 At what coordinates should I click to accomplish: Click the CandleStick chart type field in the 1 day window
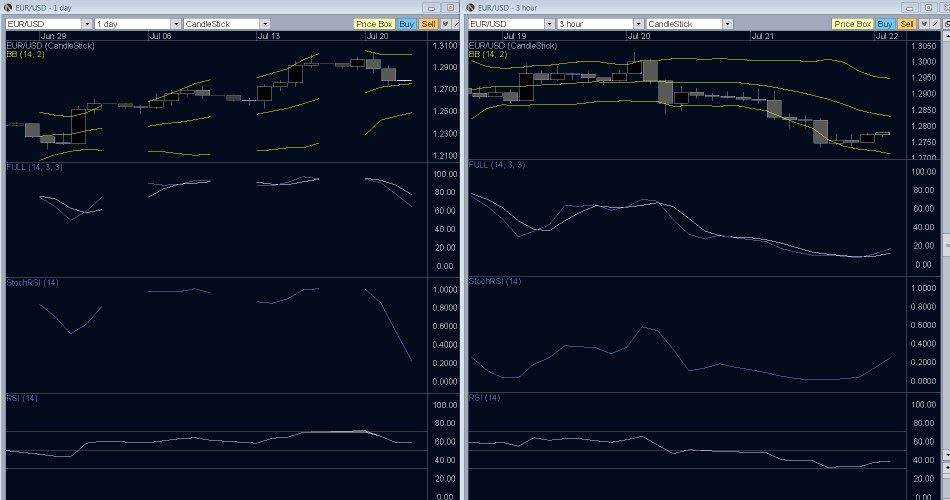click(x=221, y=24)
